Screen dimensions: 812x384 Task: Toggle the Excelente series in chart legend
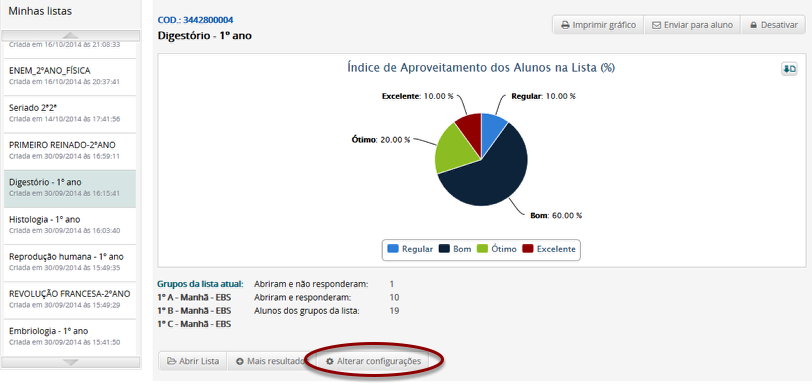click(549, 249)
